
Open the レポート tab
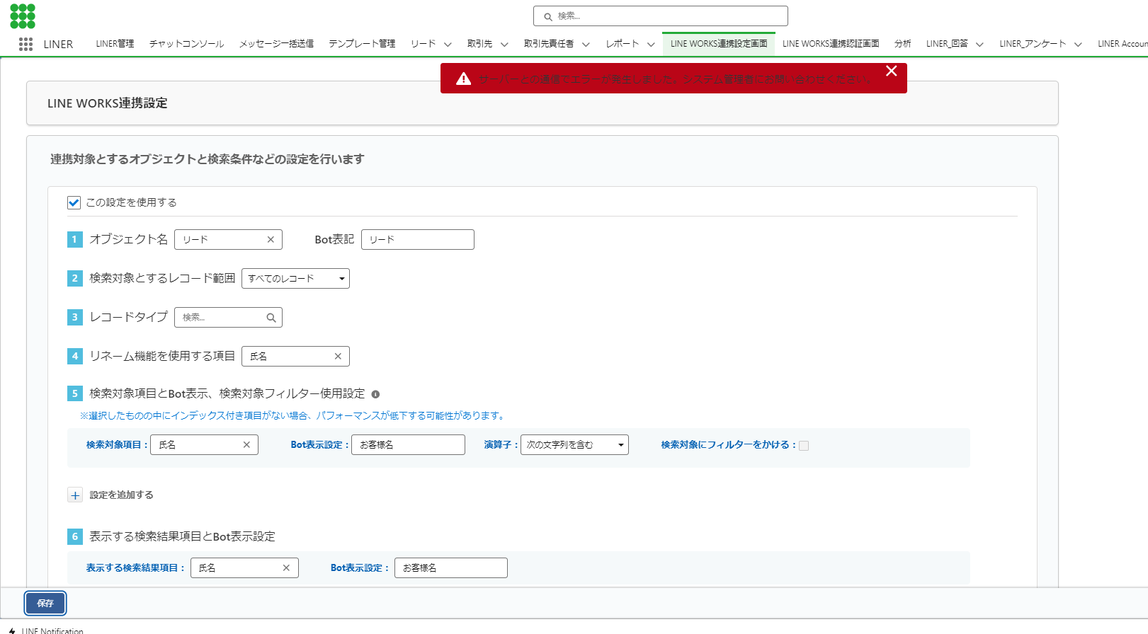[x=622, y=44]
